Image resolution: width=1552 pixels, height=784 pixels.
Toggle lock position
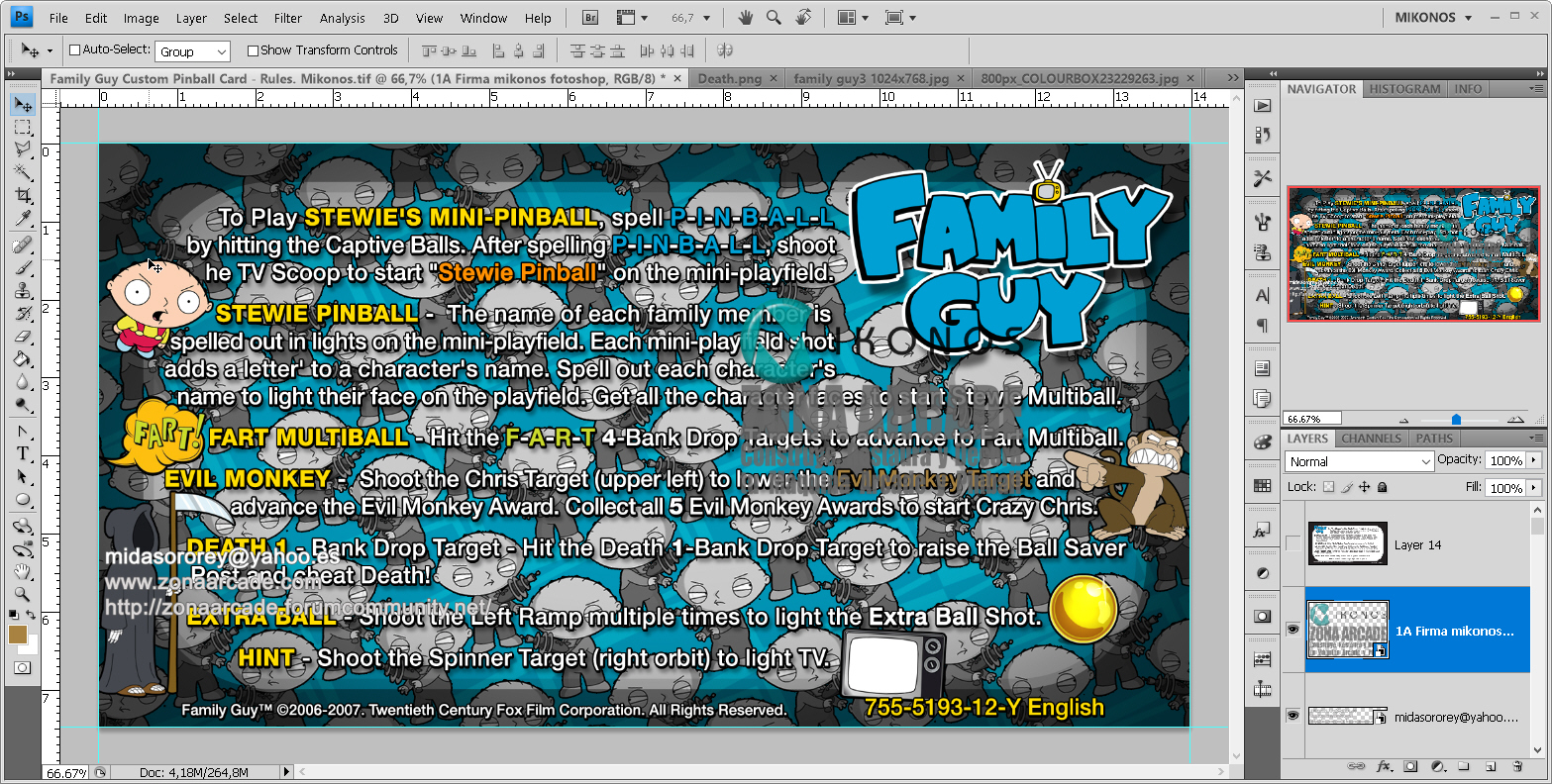1365,487
